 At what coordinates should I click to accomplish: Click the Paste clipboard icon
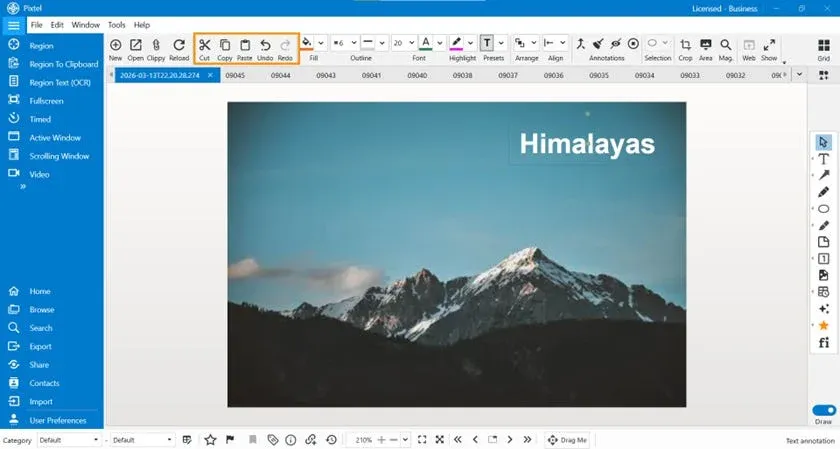[x=245, y=45]
